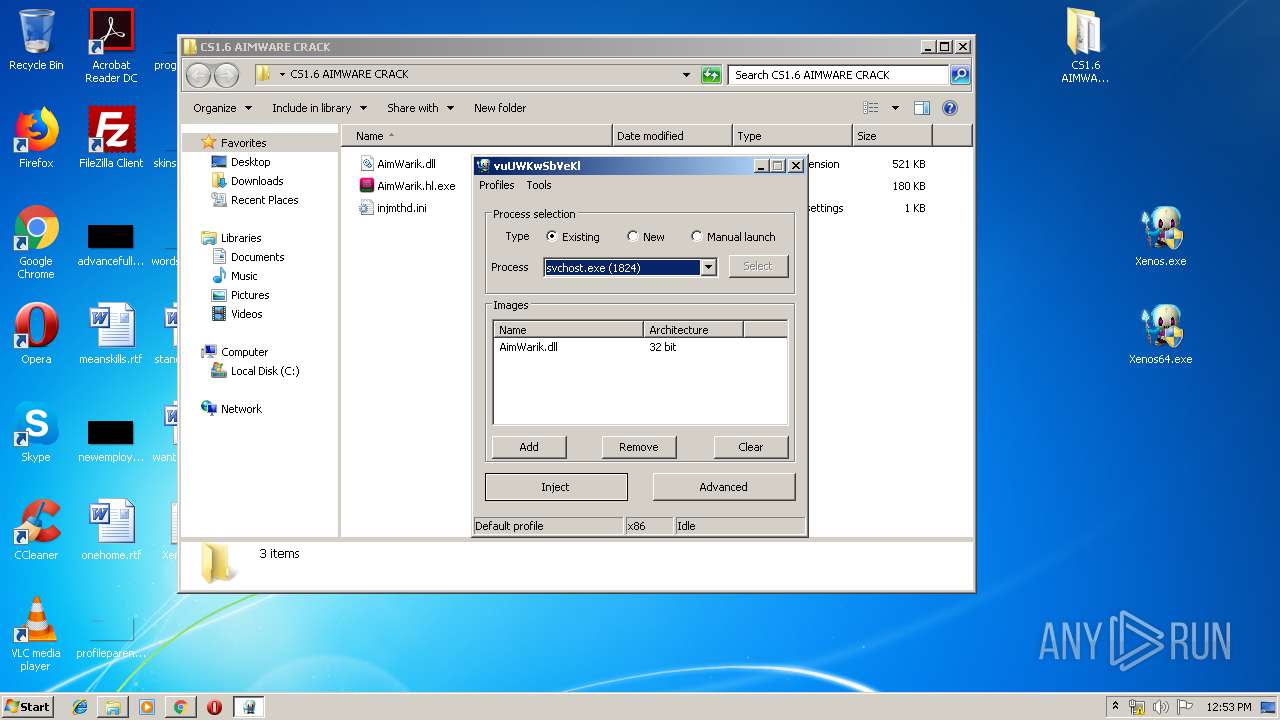Viewport: 1280px width, 720px height.
Task: Select injmthd.ini file in Explorer
Action: pyautogui.click(x=393, y=208)
